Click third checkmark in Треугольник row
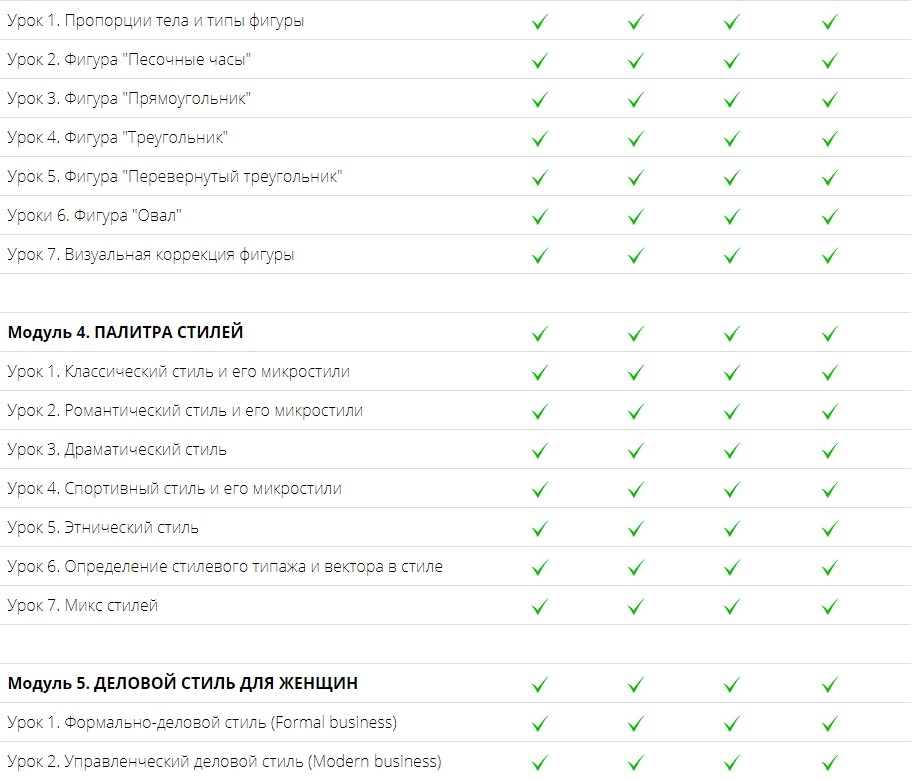This screenshot has height=779, width=912. tap(732, 139)
